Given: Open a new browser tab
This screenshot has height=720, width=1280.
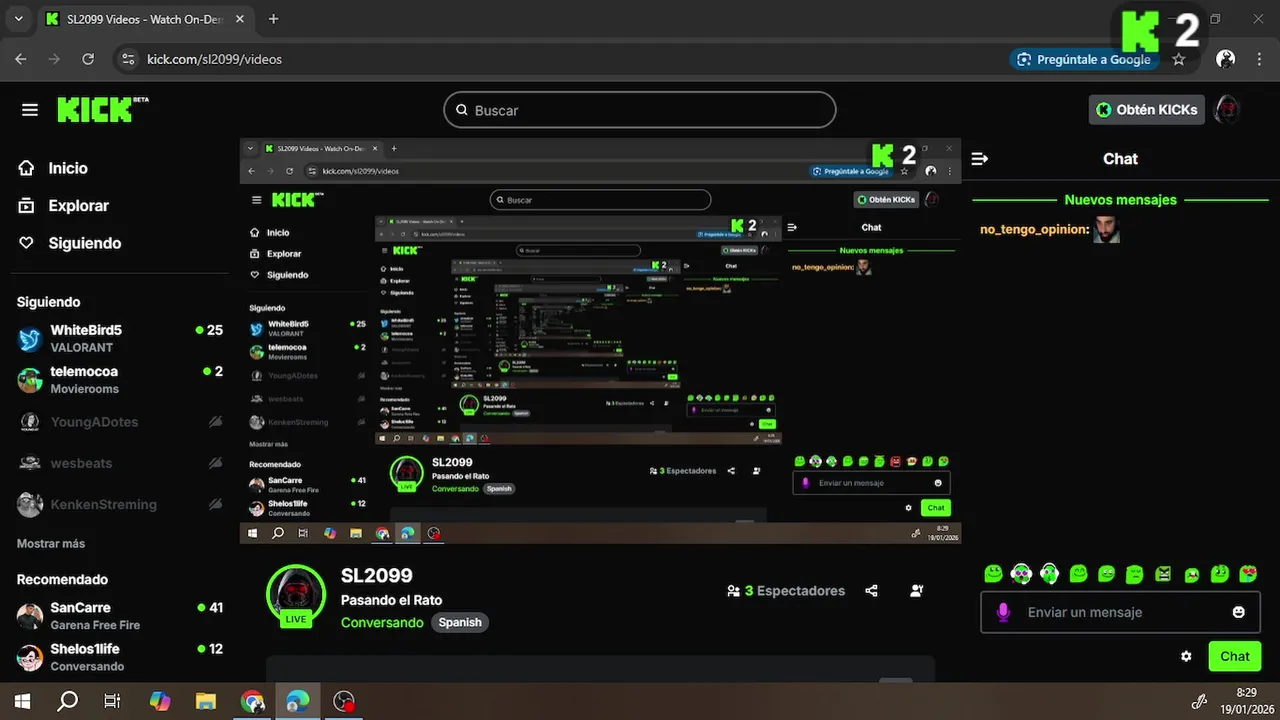Looking at the screenshot, I should point(273,19).
